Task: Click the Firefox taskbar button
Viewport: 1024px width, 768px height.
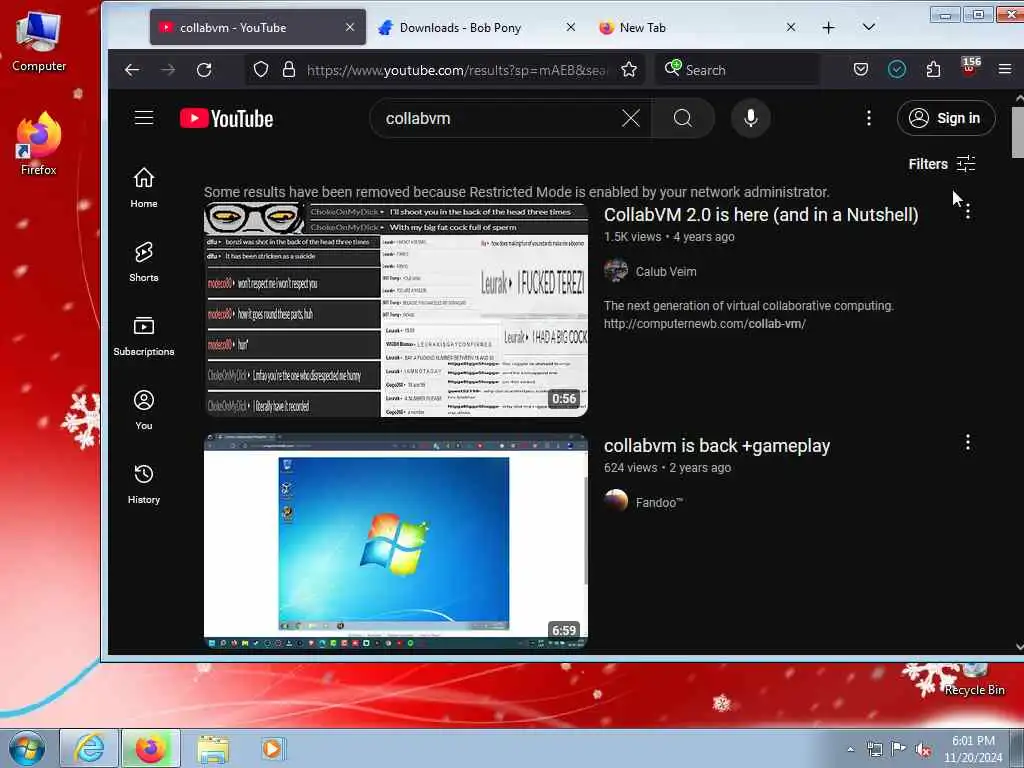Action: coord(151,748)
